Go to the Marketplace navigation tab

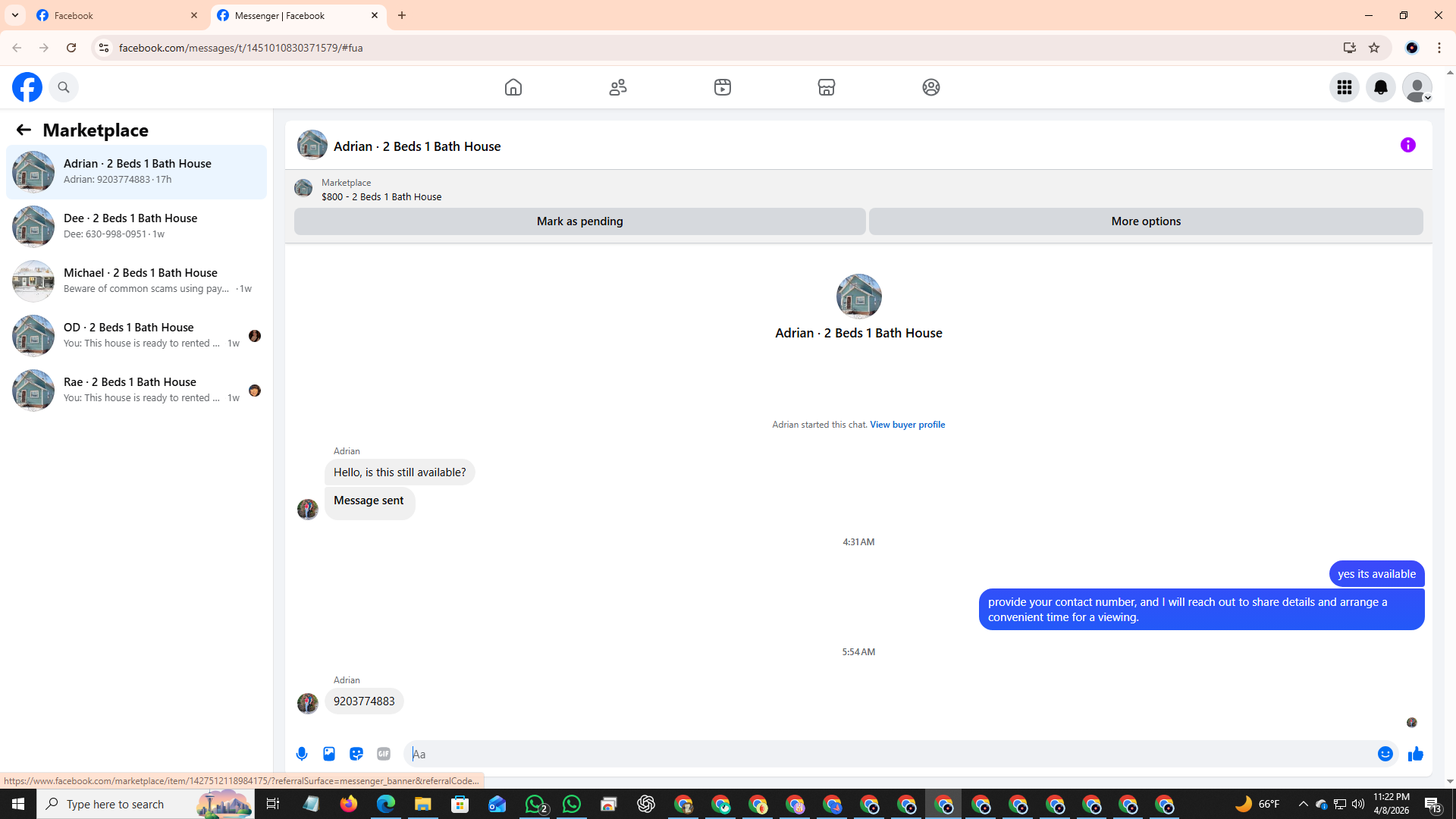pyautogui.click(x=826, y=87)
